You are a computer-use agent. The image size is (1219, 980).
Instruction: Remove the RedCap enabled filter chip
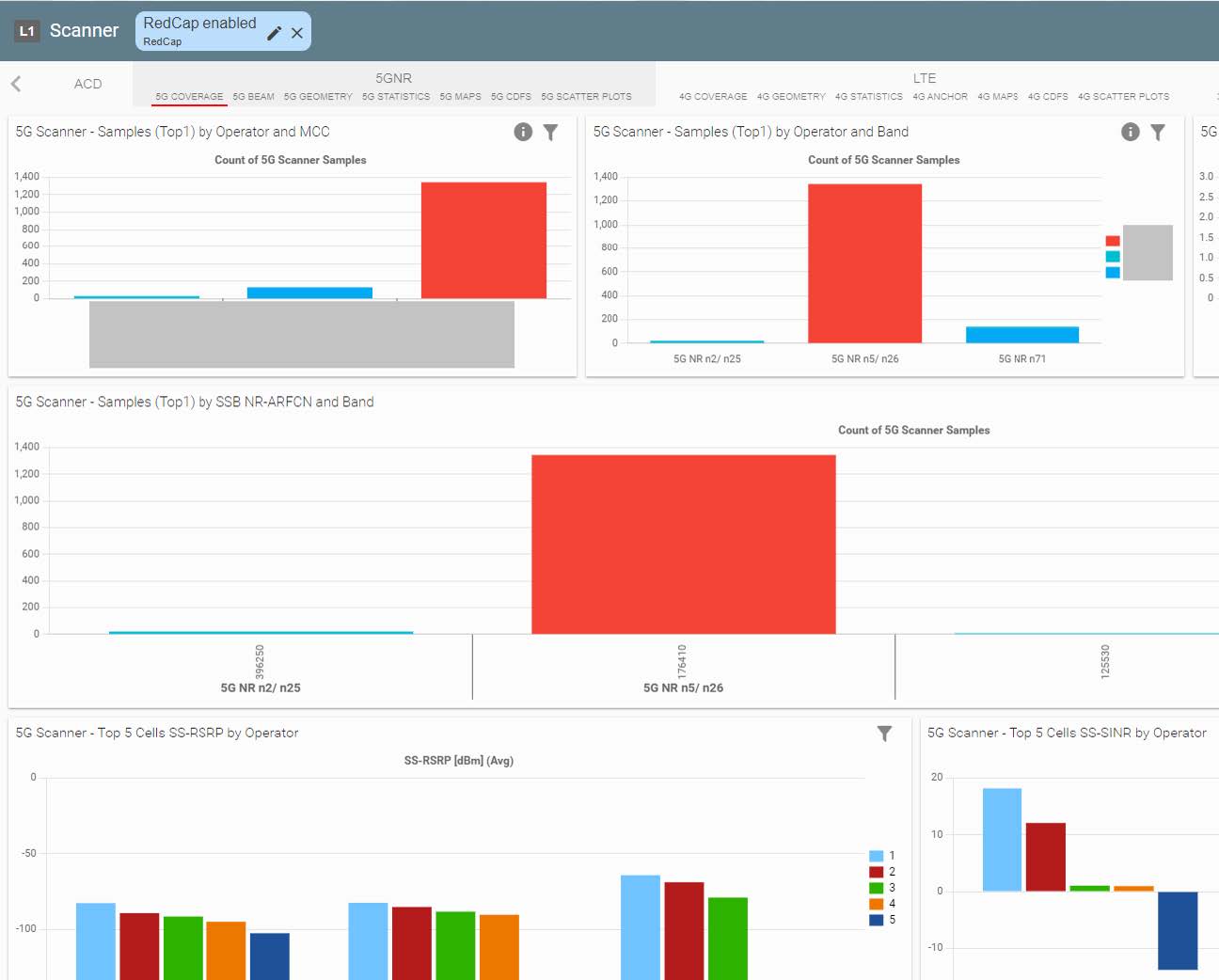coord(297,33)
